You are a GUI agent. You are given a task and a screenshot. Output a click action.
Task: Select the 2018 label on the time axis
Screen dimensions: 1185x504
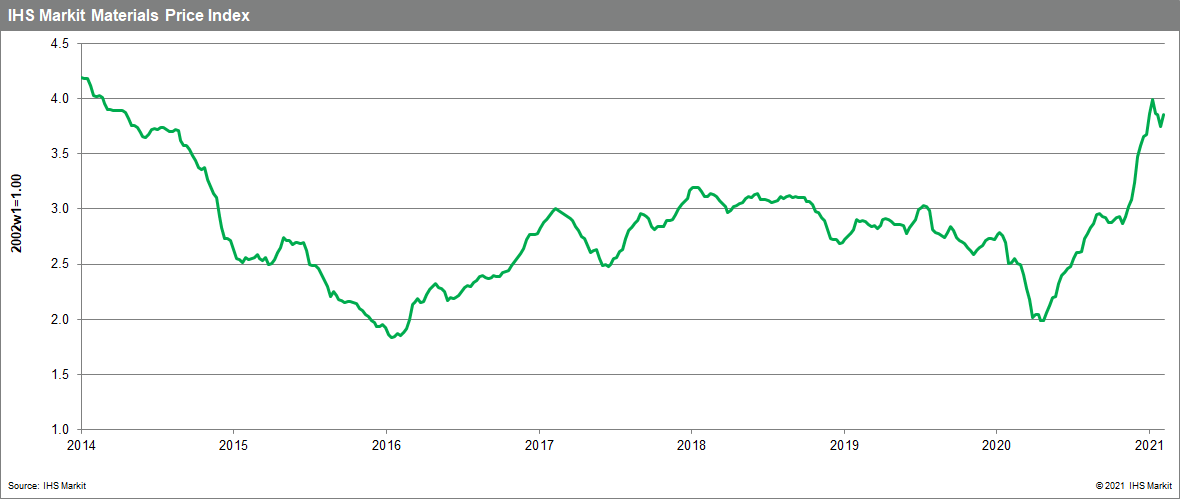[692, 444]
